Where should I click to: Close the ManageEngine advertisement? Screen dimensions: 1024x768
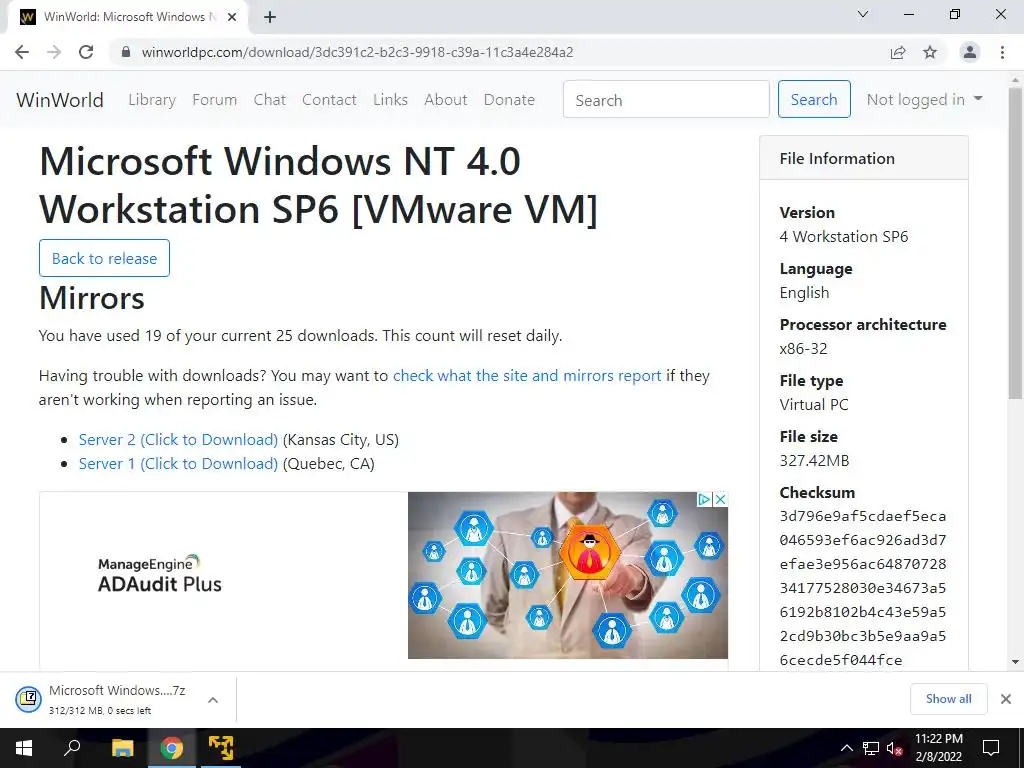click(x=720, y=500)
